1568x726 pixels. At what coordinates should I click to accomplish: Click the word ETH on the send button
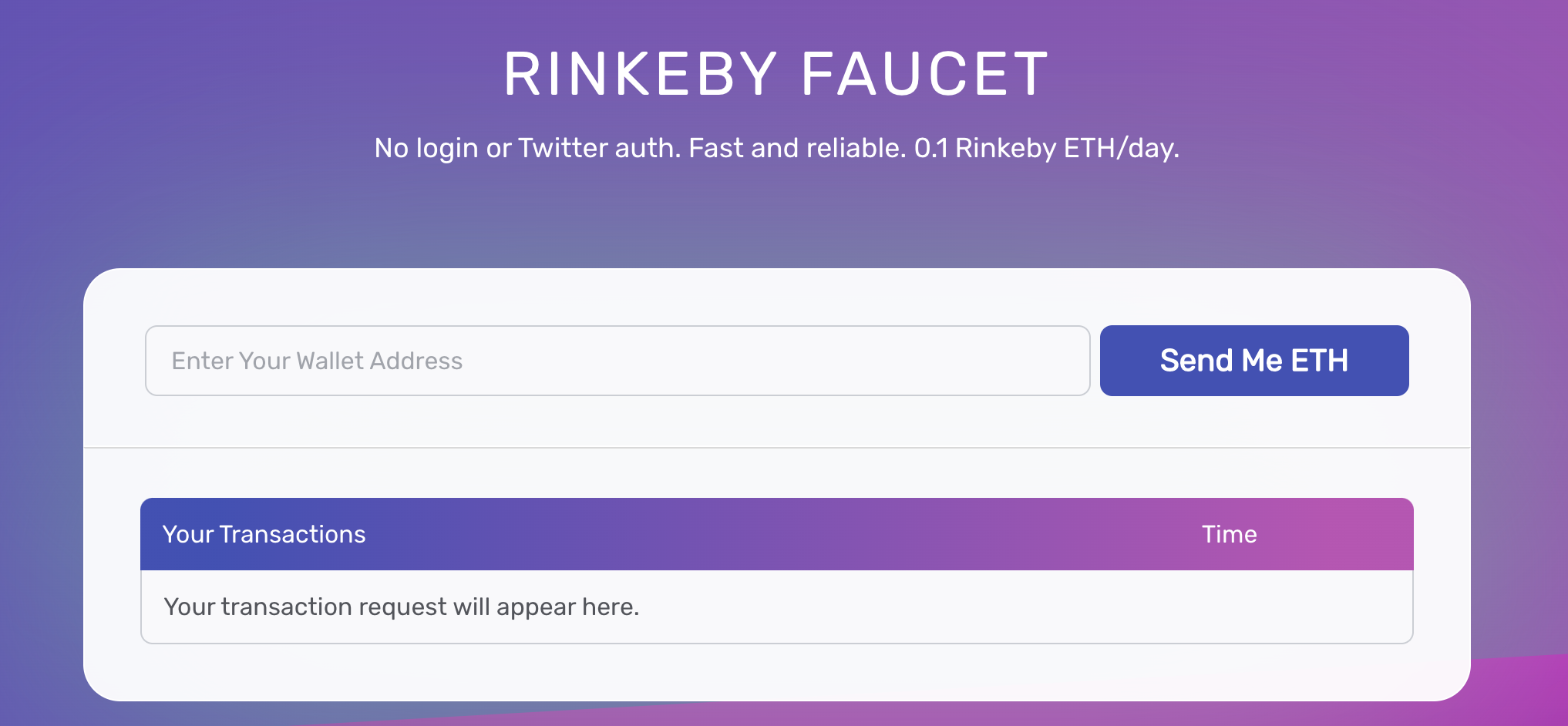[1319, 361]
